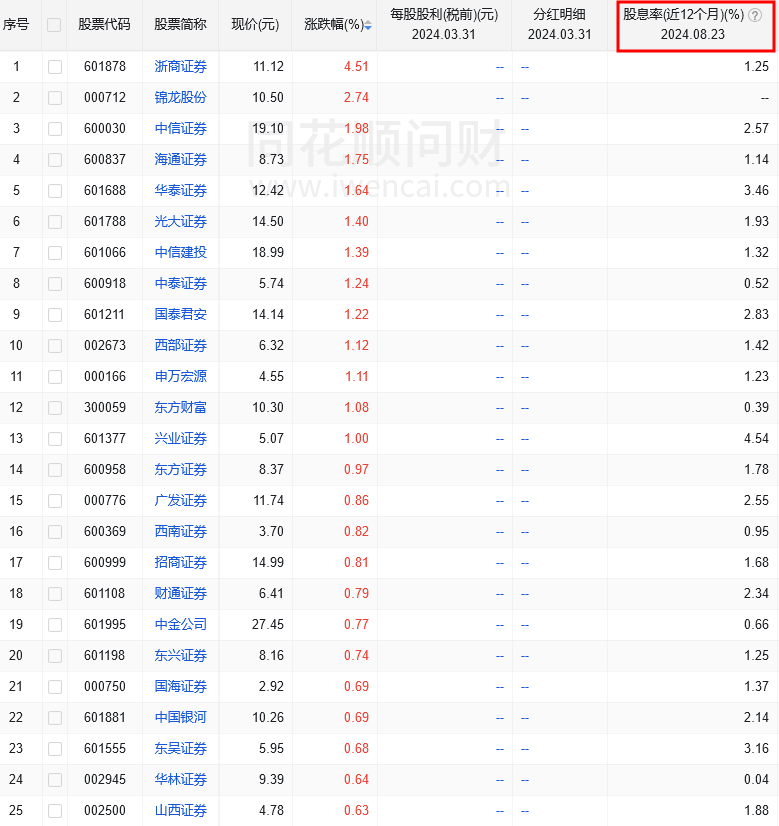
Task: Check the box for row 601688 华泰证券
Action: 54,191
